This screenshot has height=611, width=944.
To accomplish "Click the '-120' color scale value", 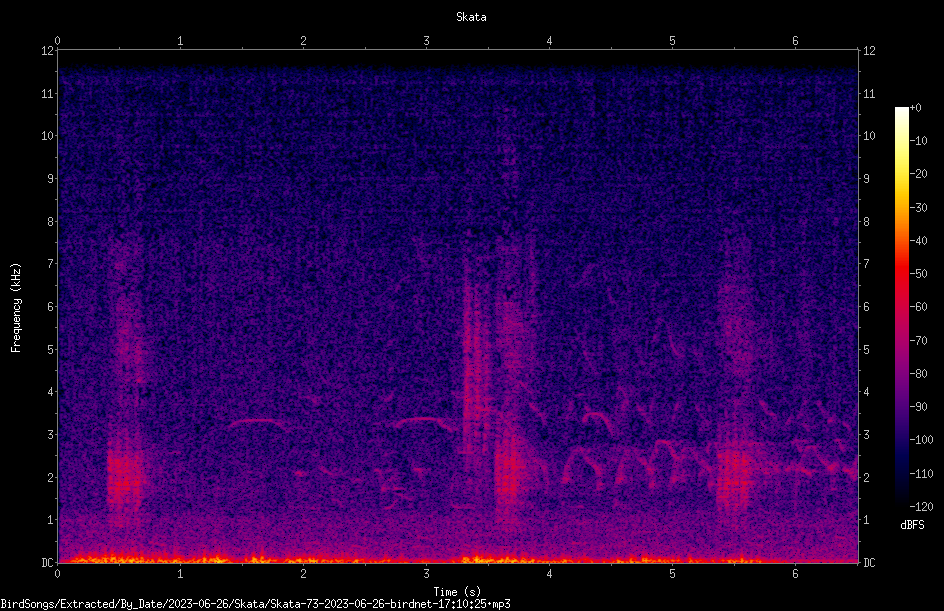I will tap(921, 507).
